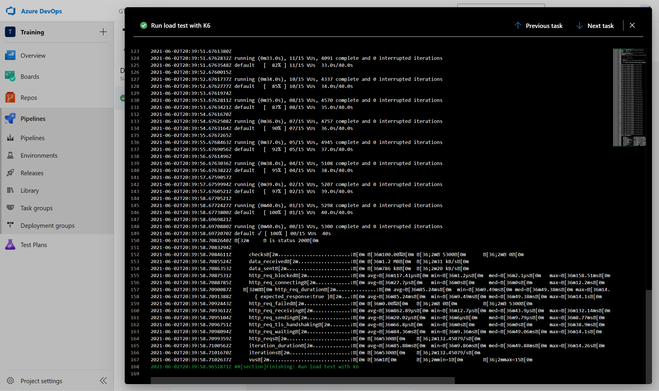Viewport: 659px width, 391px height.
Task: Open the Boards icon in sidebar
Action: click(10, 76)
